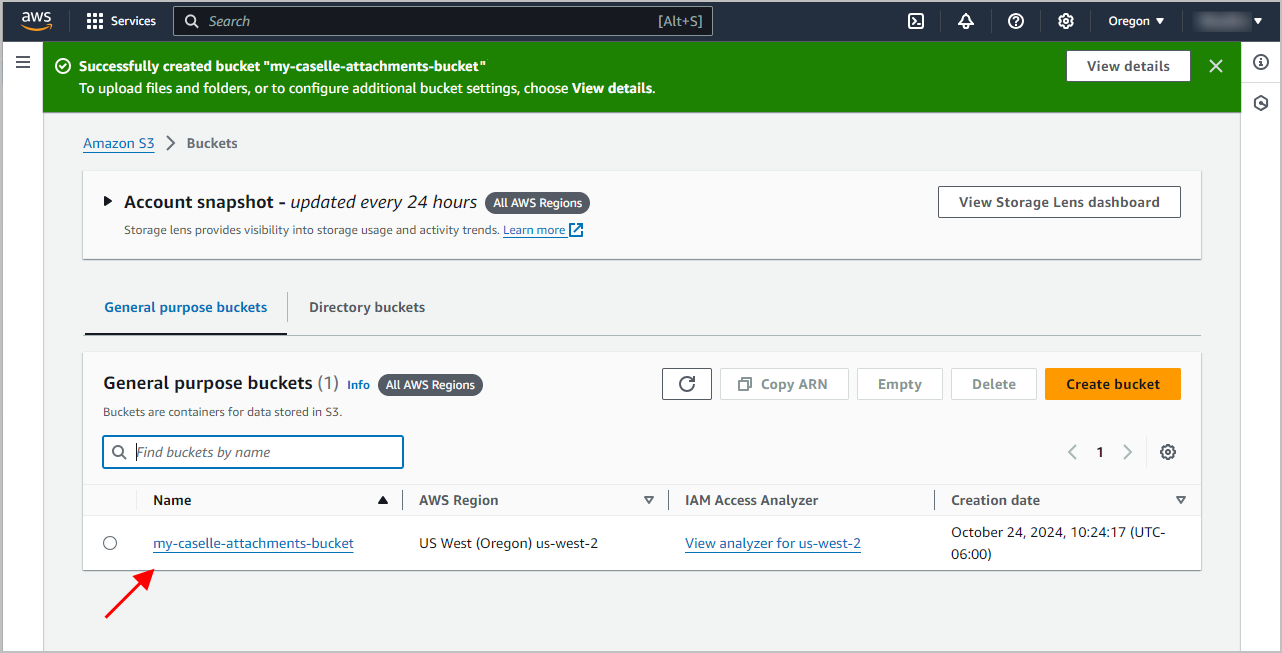
Task: Dismiss the green success banner
Action: [x=1216, y=66]
